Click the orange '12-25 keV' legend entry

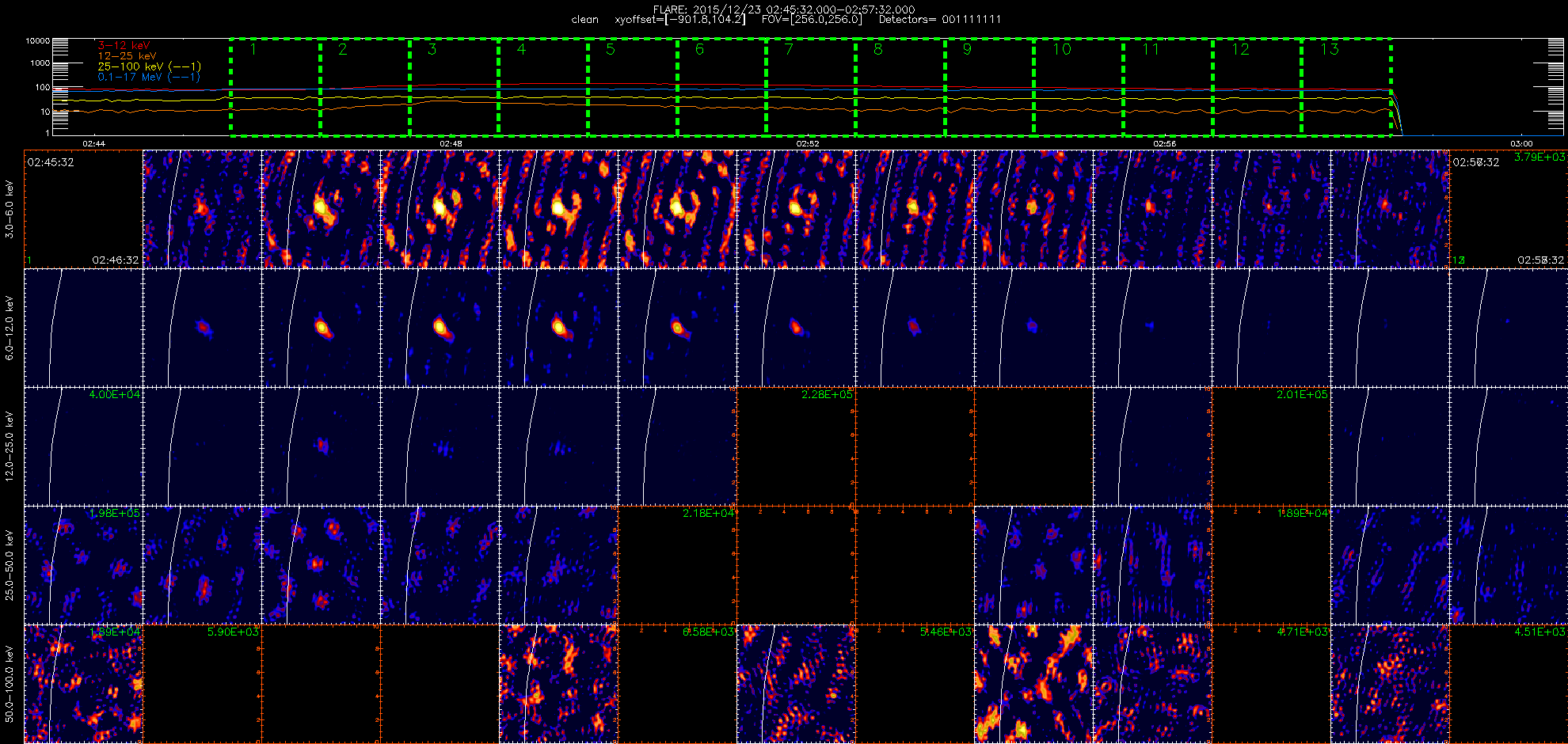(x=127, y=56)
